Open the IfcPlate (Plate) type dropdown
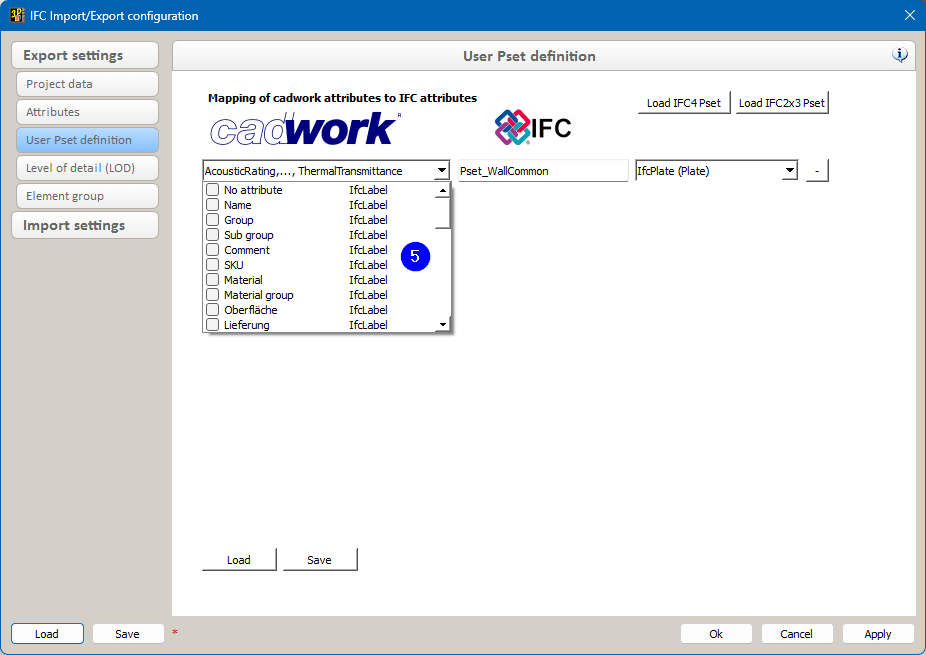 click(x=789, y=171)
